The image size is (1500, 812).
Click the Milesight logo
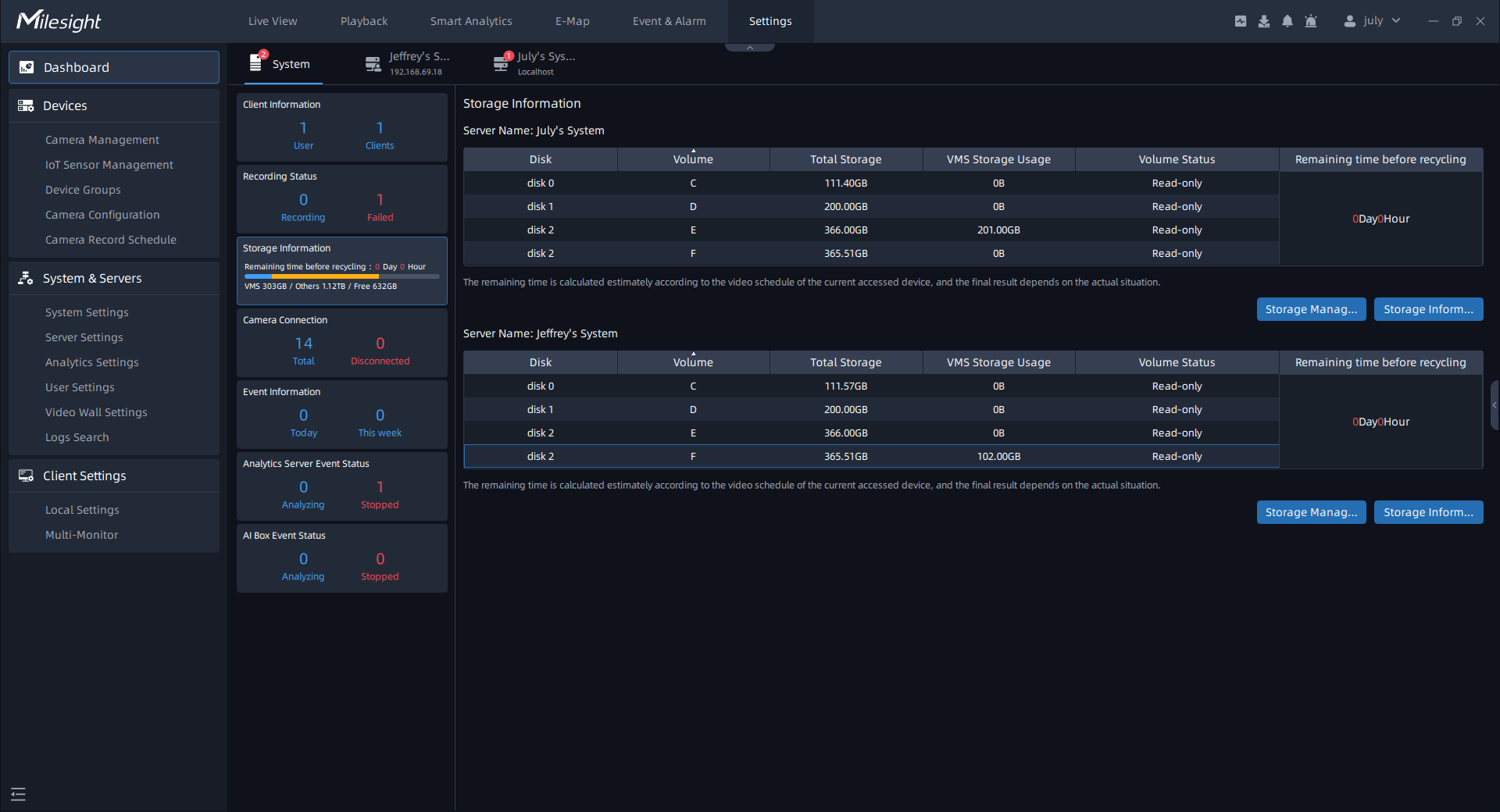[59, 21]
